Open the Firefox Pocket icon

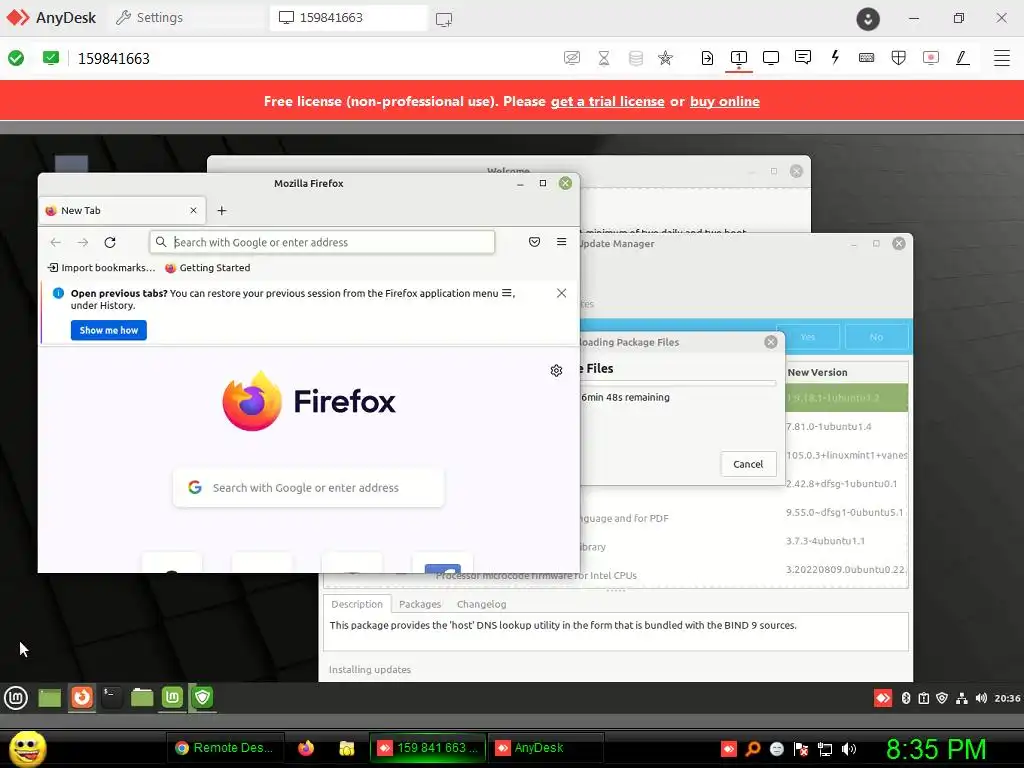534,242
